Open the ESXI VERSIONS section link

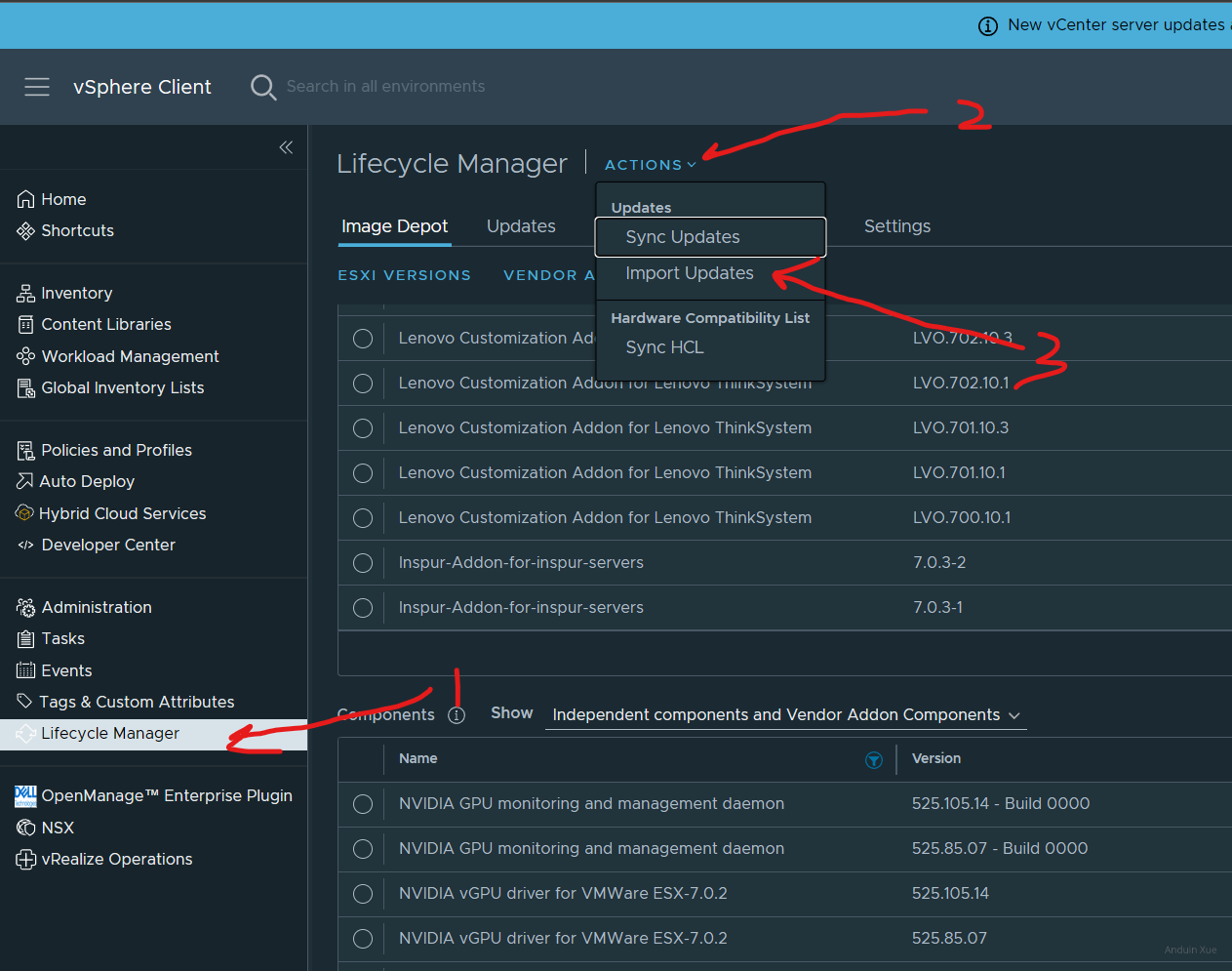click(x=404, y=275)
